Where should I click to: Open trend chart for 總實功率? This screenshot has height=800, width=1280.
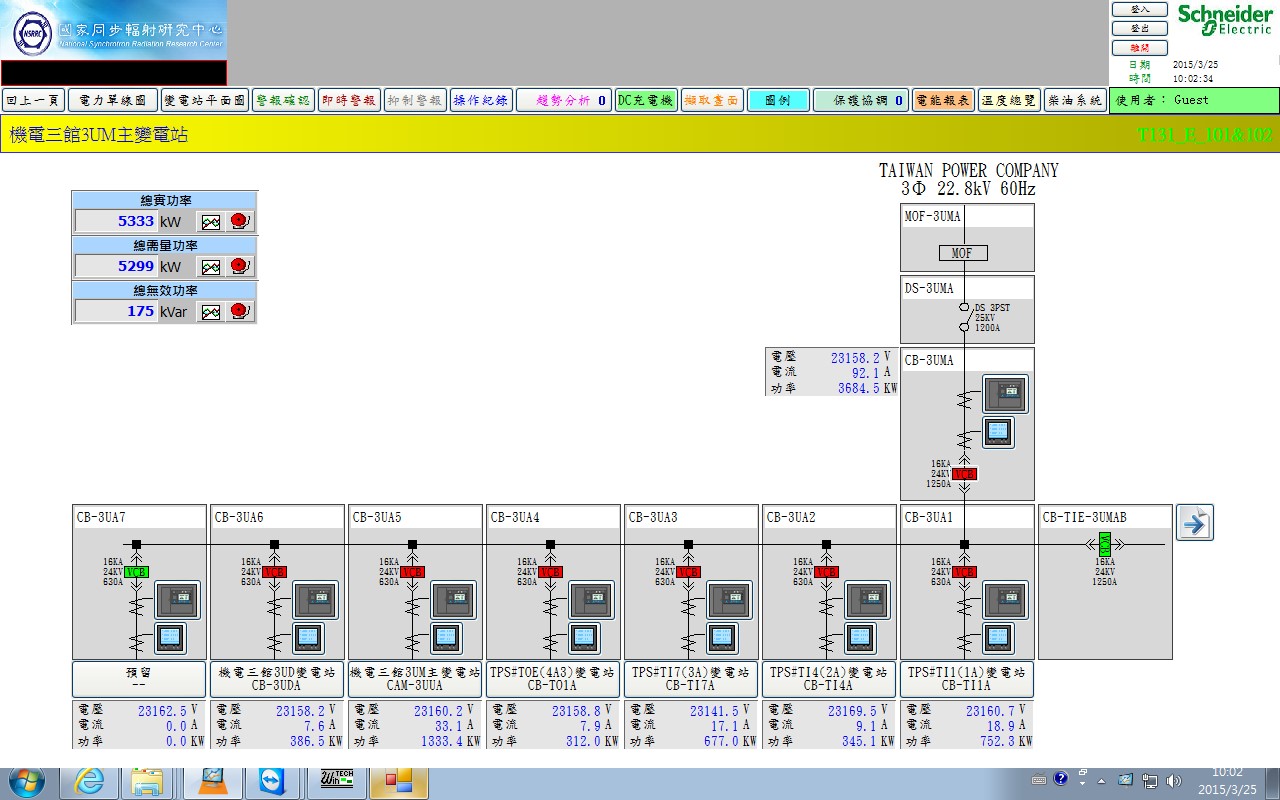(210, 222)
